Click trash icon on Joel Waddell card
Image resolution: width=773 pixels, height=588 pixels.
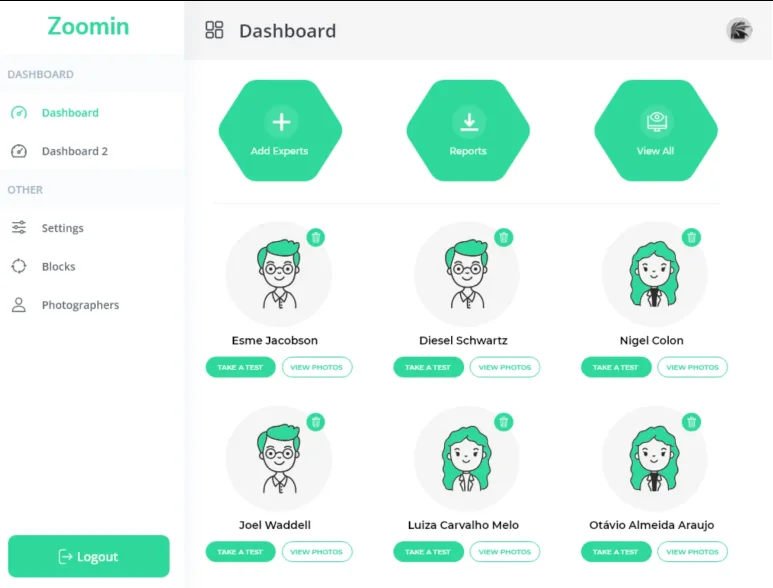pos(316,422)
